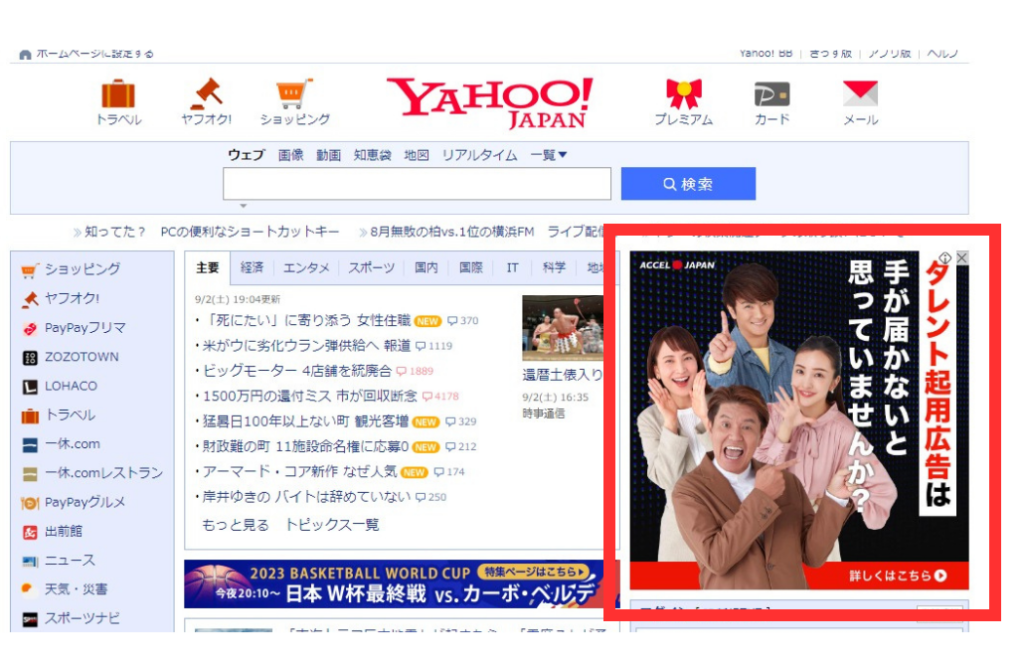1024x661 pixels.
Task: Open the sumo wrestling news thumbnail
Action: 562,327
